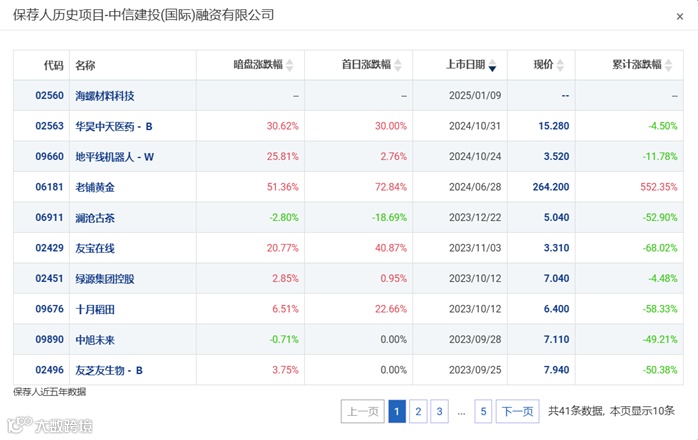698x440 pixels.
Task: Open 地平线机器人 - W link
Action: click(114, 157)
